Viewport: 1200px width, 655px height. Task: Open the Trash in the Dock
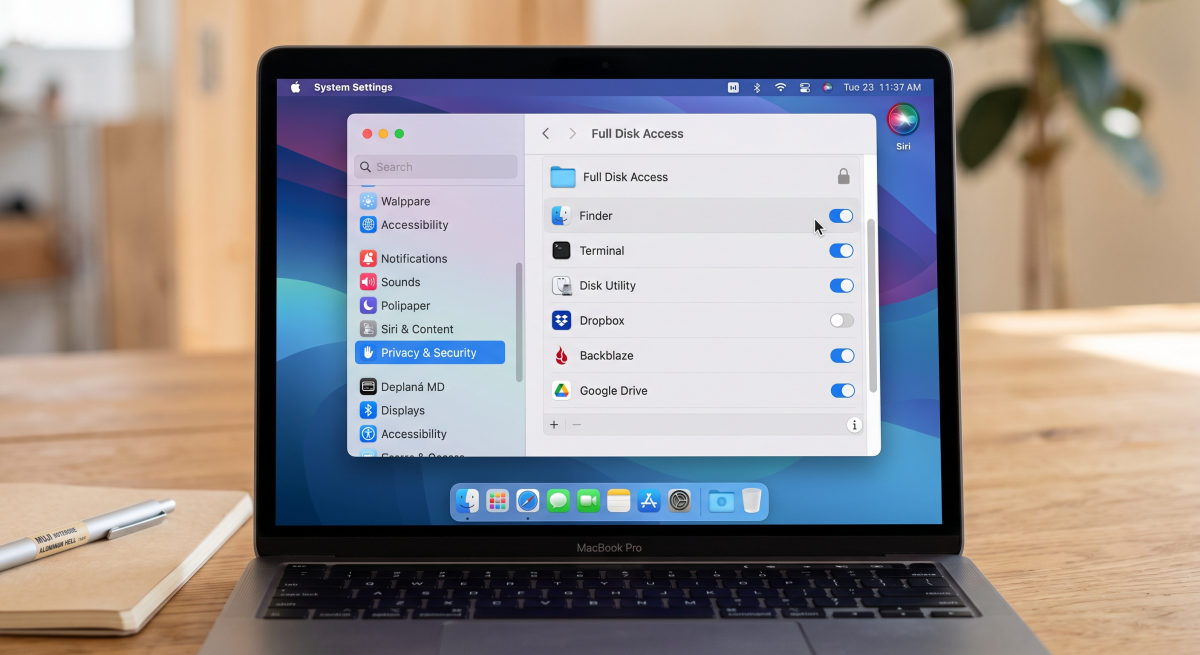752,500
